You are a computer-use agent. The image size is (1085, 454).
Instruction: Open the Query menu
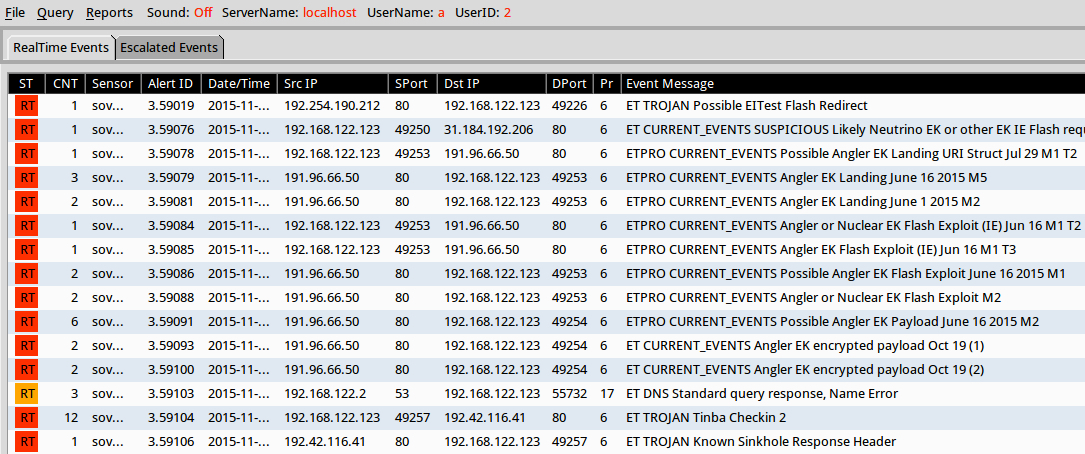55,13
